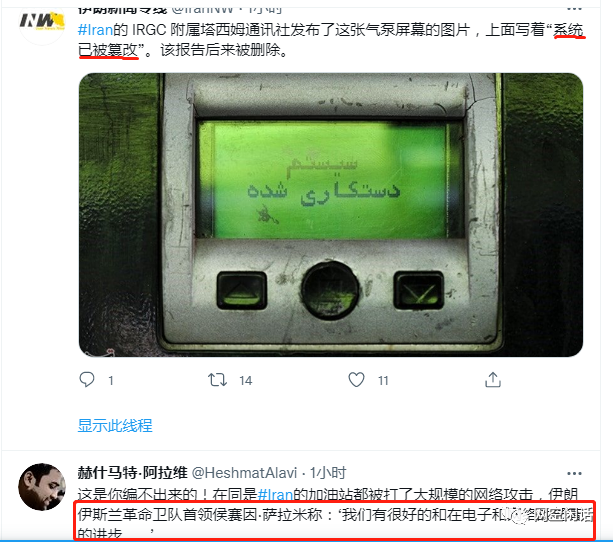Click the reply speech bubble icon
Image resolution: width=613 pixels, height=542 pixels.
[x=87, y=380]
